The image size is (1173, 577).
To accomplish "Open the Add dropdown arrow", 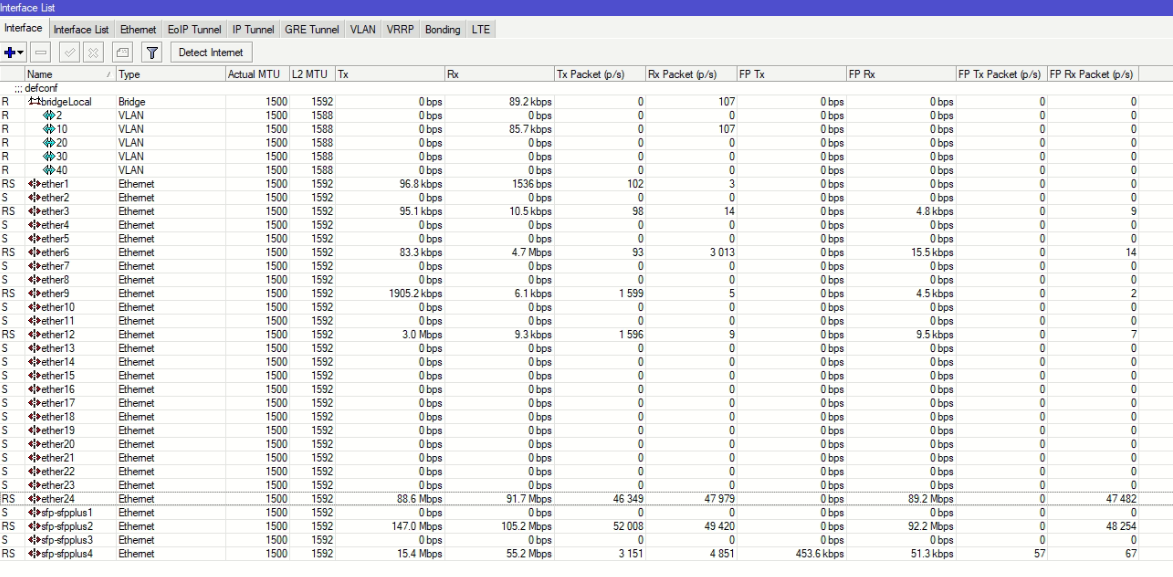I will pos(21,52).
